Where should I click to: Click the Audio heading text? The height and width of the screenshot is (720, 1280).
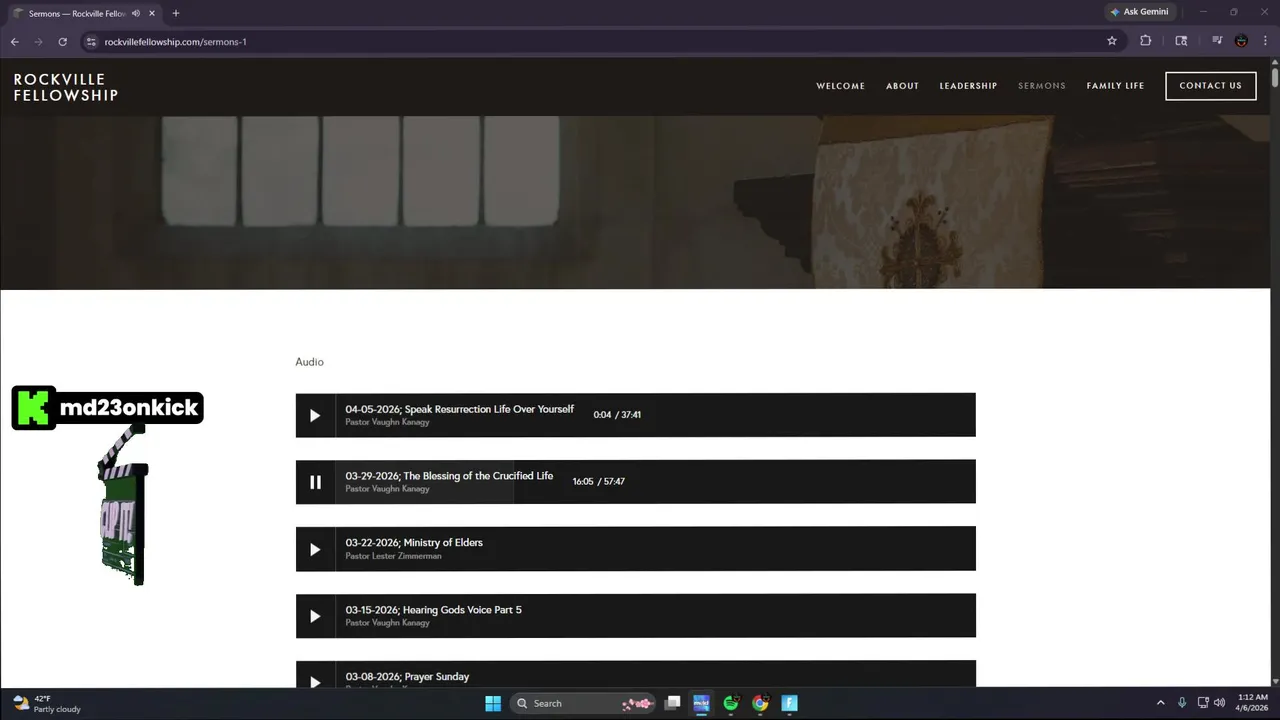[309, 362]
